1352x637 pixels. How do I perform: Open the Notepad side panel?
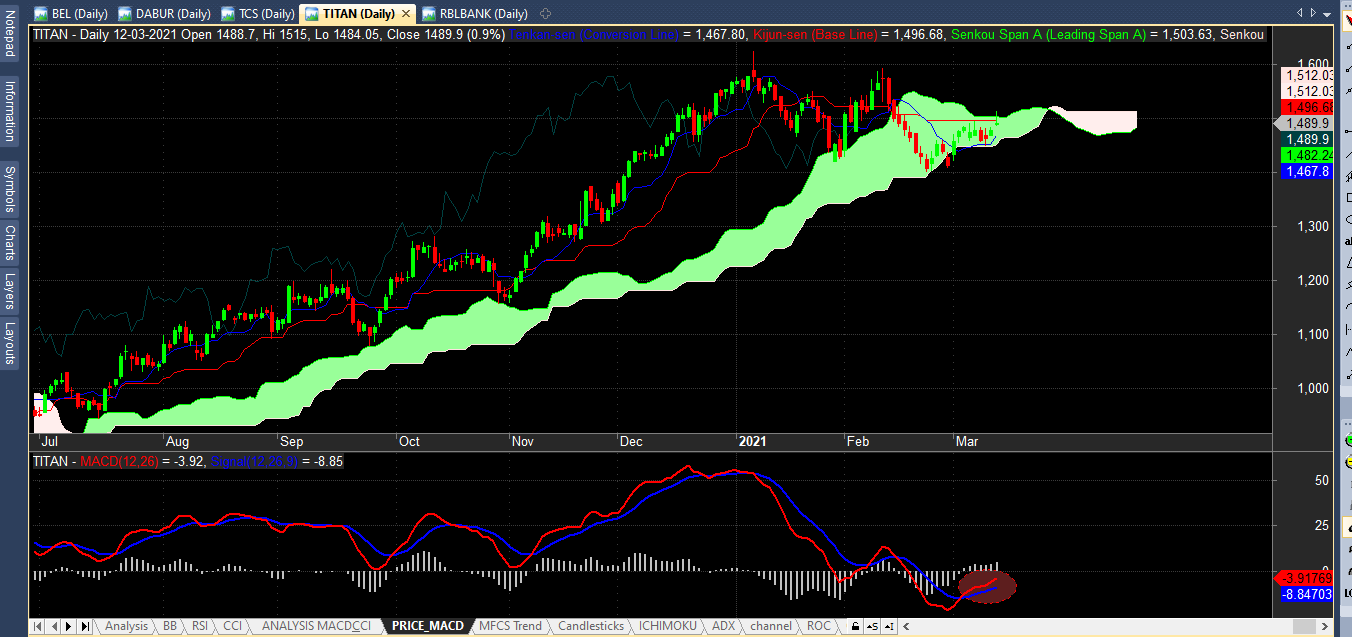9,36
